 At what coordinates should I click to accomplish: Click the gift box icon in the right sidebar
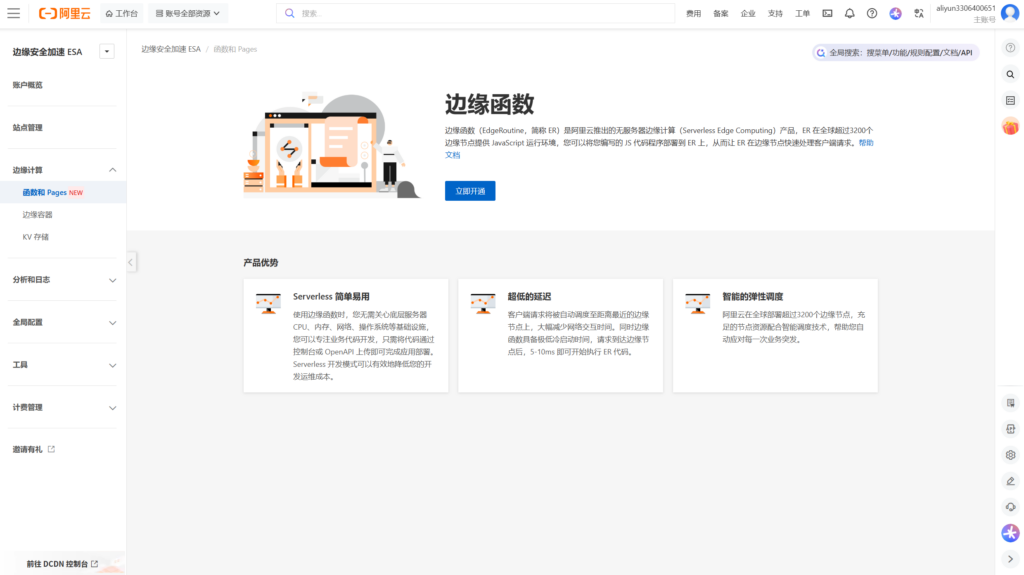[x=1010, y=126]
